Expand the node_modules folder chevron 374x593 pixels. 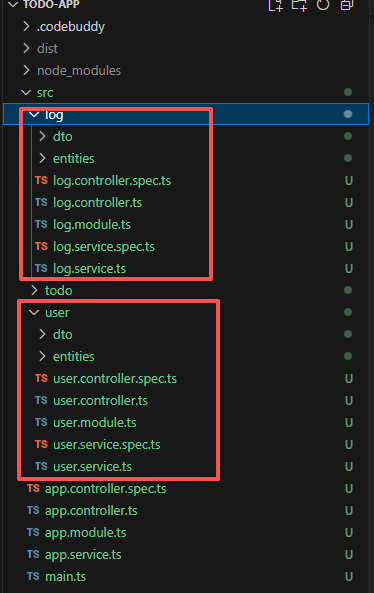26,70
